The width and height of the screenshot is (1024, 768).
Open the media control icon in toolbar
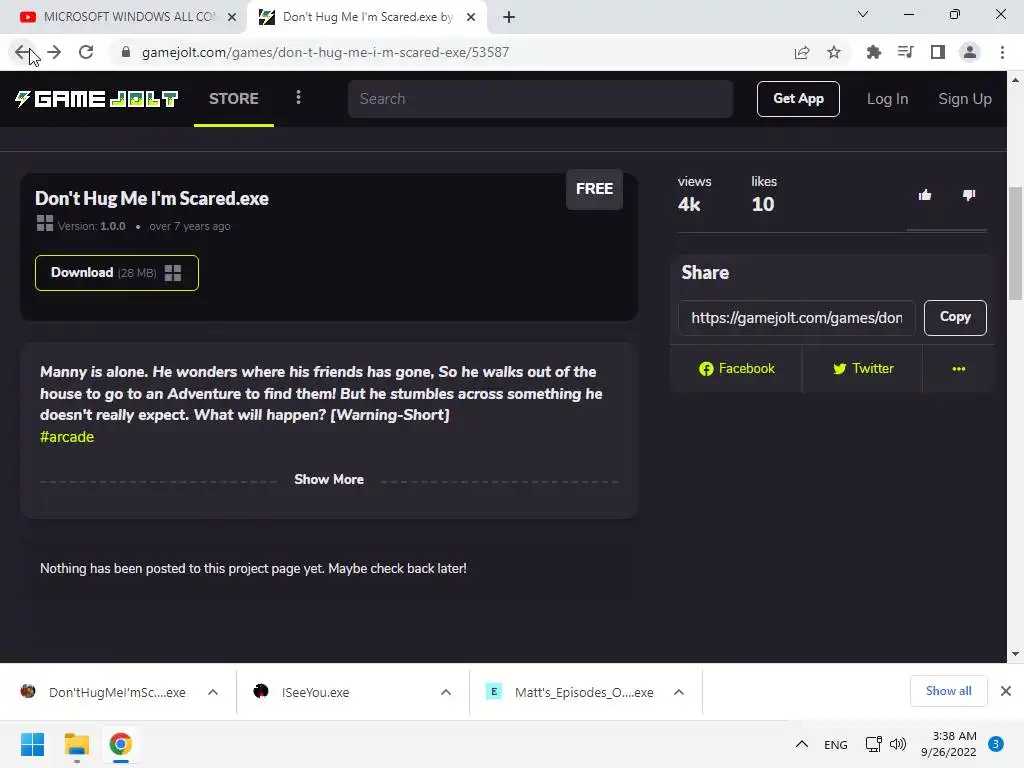pyautogui.click(x=906, y=52)
